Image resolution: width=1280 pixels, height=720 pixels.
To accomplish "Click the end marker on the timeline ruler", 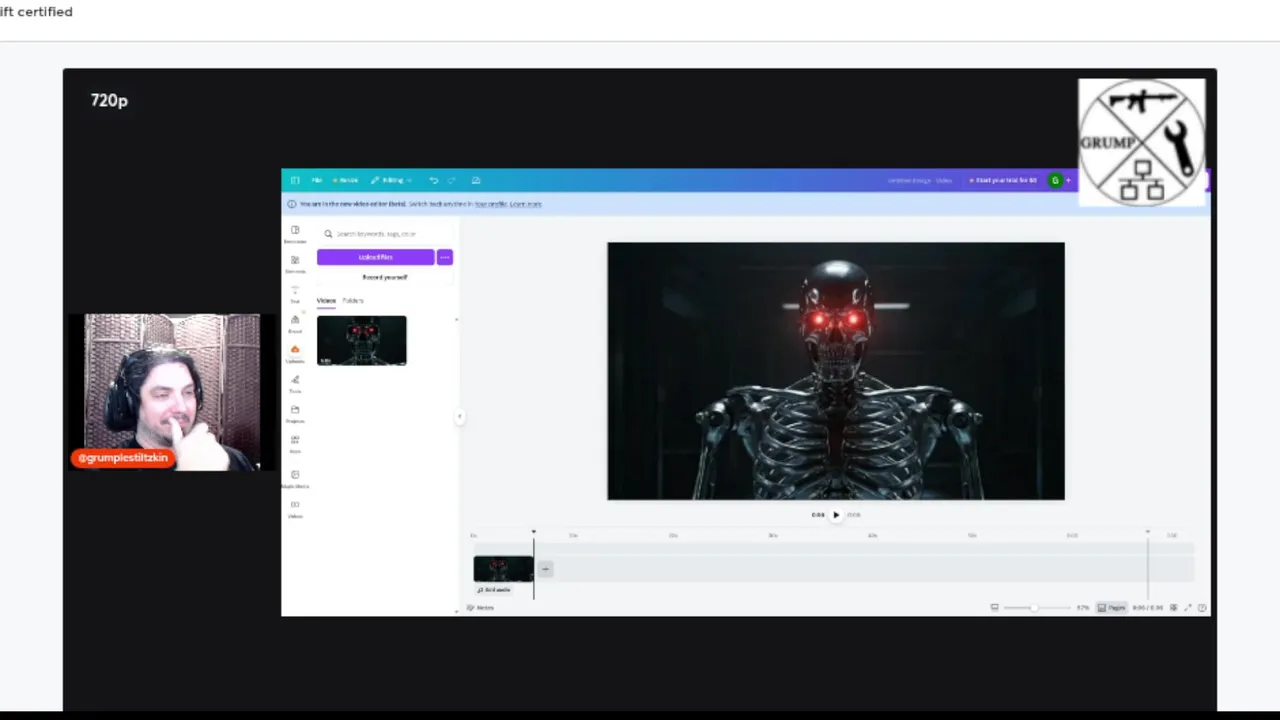I will [1147, 532].
